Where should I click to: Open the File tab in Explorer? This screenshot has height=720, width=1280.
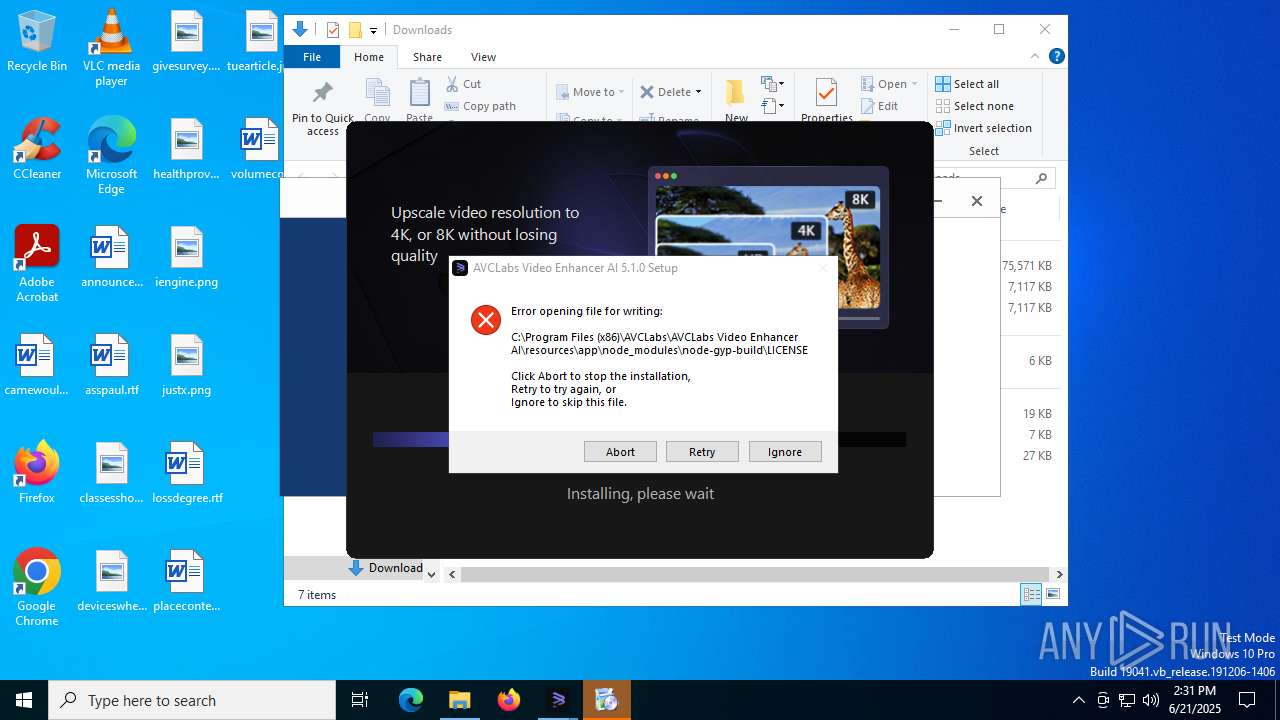tap(312, 57)
